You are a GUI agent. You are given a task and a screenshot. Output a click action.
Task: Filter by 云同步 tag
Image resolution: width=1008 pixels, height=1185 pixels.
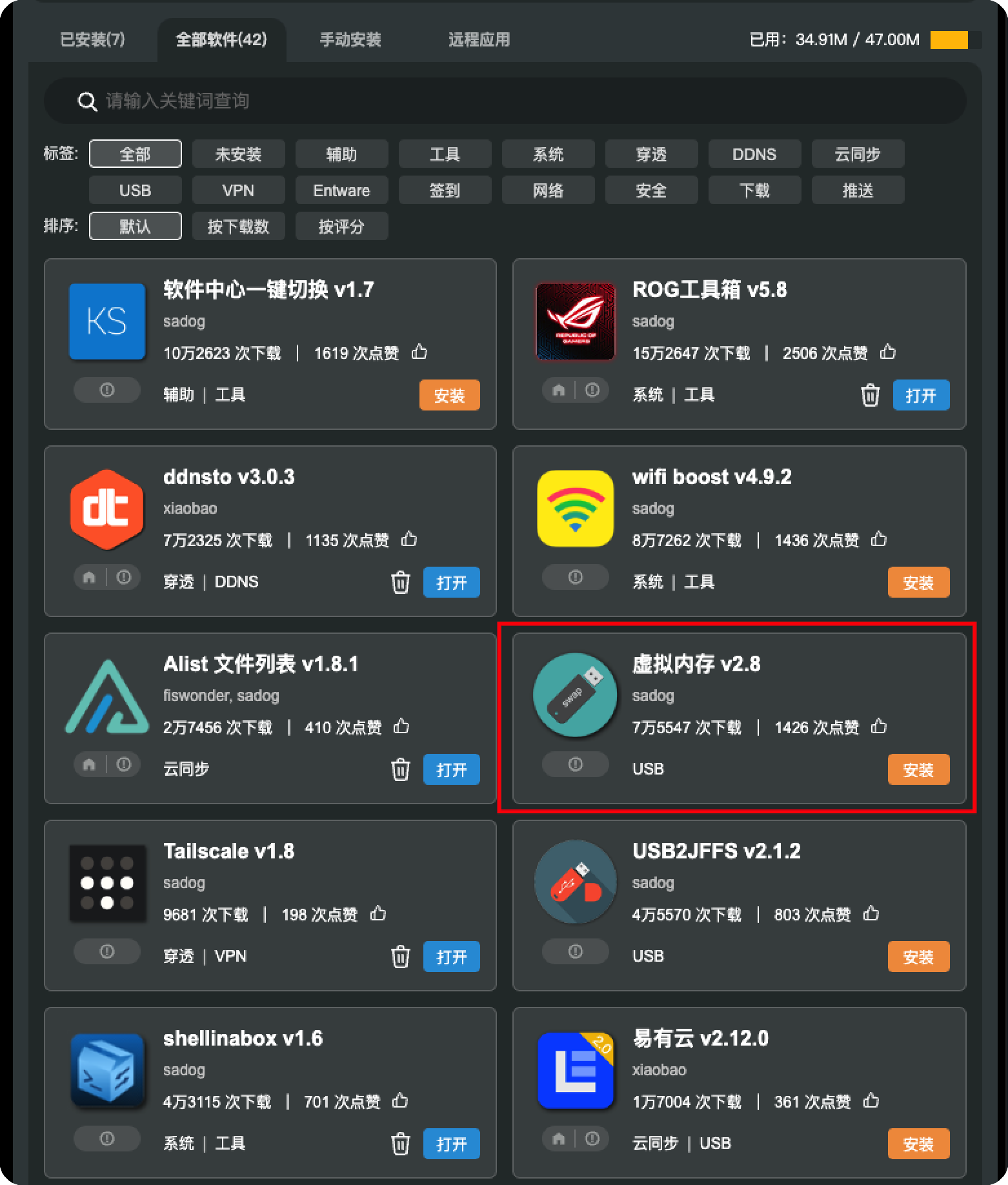pyautogui.click(x=858, y=154)
